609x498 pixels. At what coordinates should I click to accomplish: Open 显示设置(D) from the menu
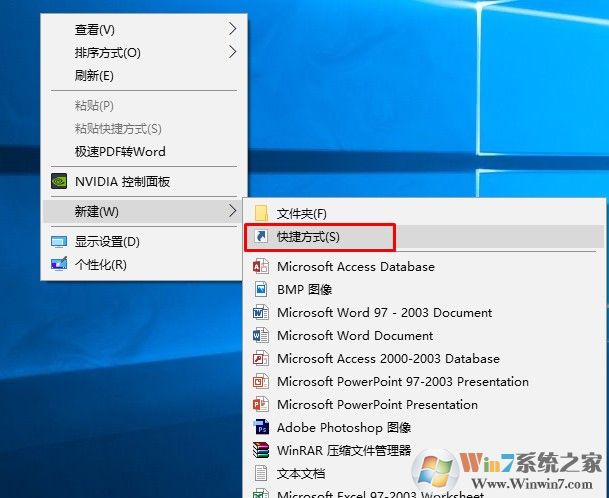click(x=143, y=242)
